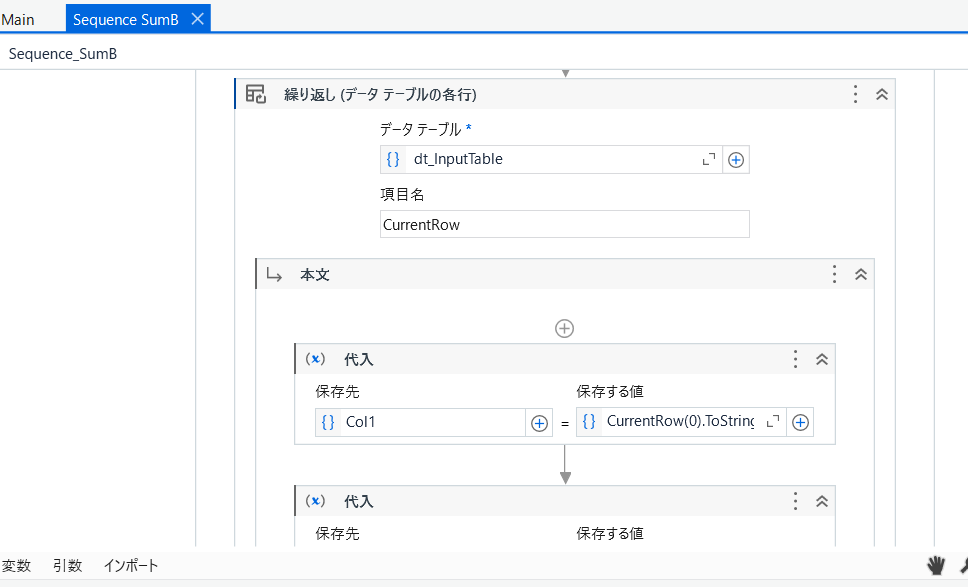Viewport: 968px width, 587px height.
Task: Click the pan hand tool icon
Action: tap(936, 566)
